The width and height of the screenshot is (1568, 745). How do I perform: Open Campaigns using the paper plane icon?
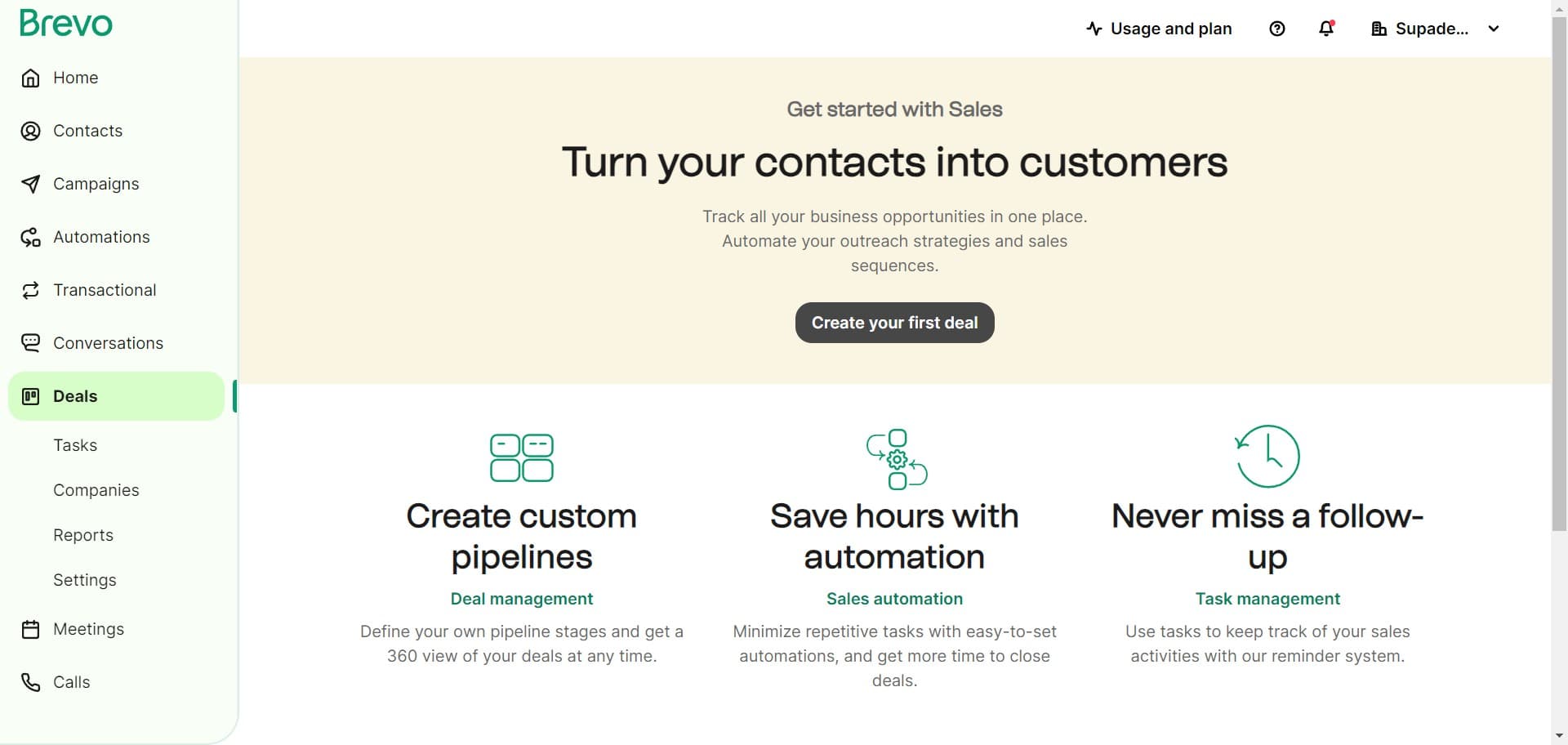(30, 184)
